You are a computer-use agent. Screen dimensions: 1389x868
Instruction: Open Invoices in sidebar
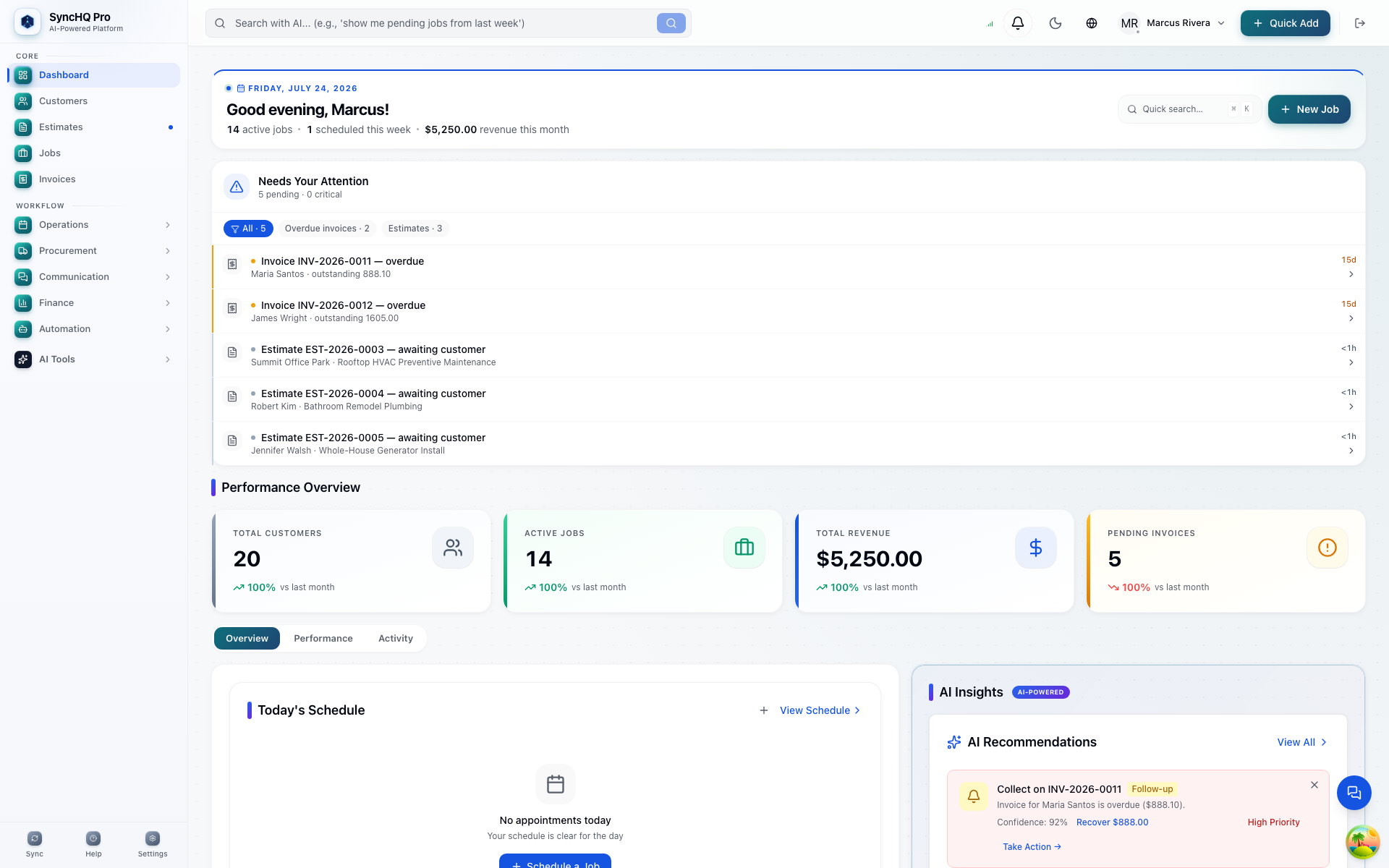(x=94, y=179)
